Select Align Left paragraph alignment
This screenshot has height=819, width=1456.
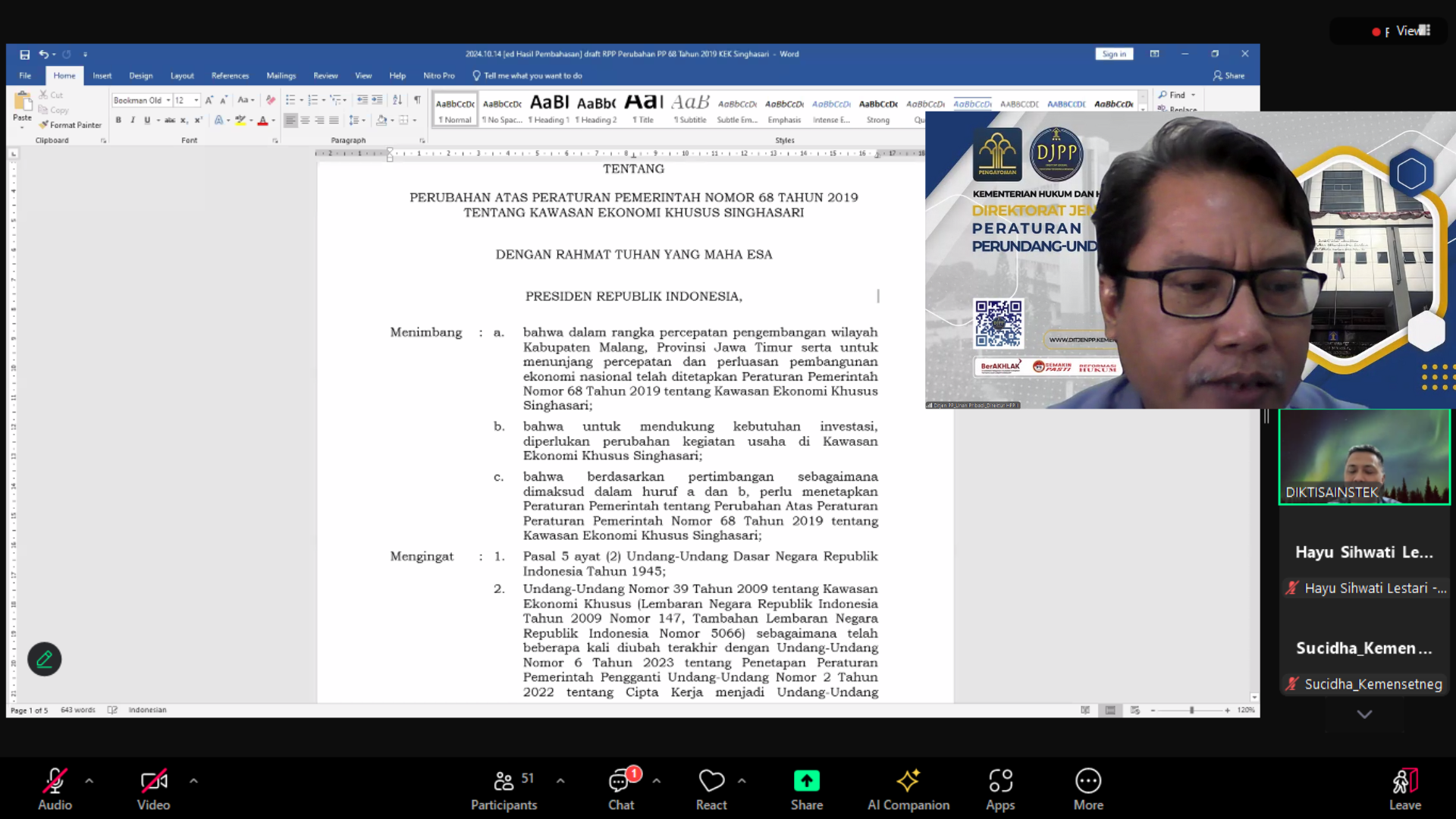tap(290, 120)
